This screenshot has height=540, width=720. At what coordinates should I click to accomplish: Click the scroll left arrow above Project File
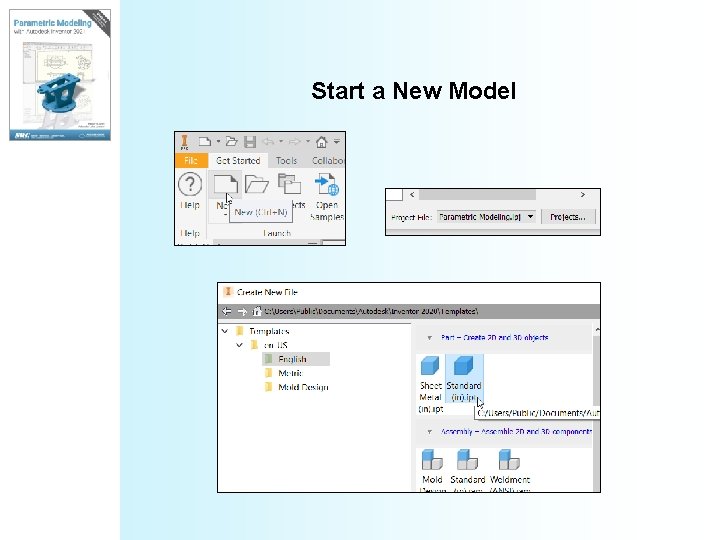(412, 195)
